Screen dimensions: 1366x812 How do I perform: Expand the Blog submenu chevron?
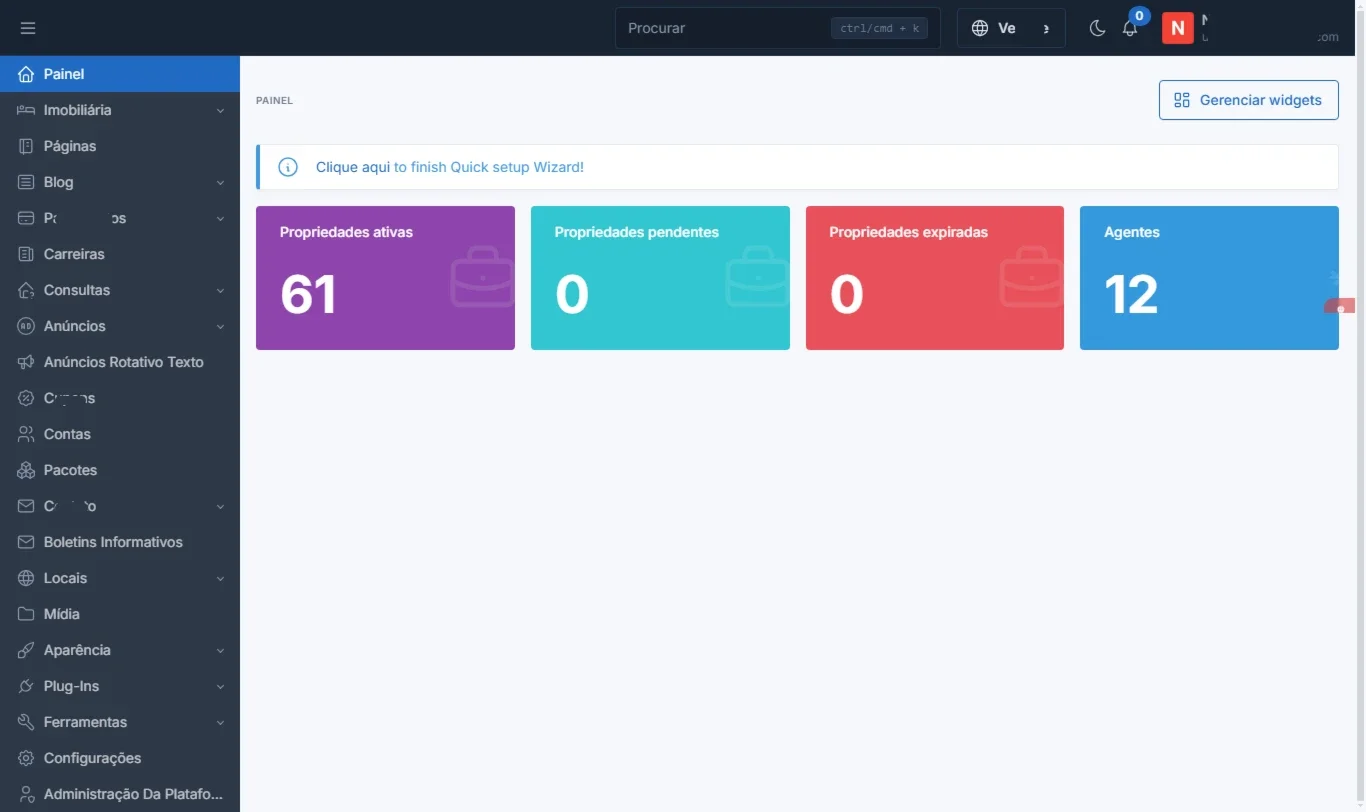(x=220, y=182)
